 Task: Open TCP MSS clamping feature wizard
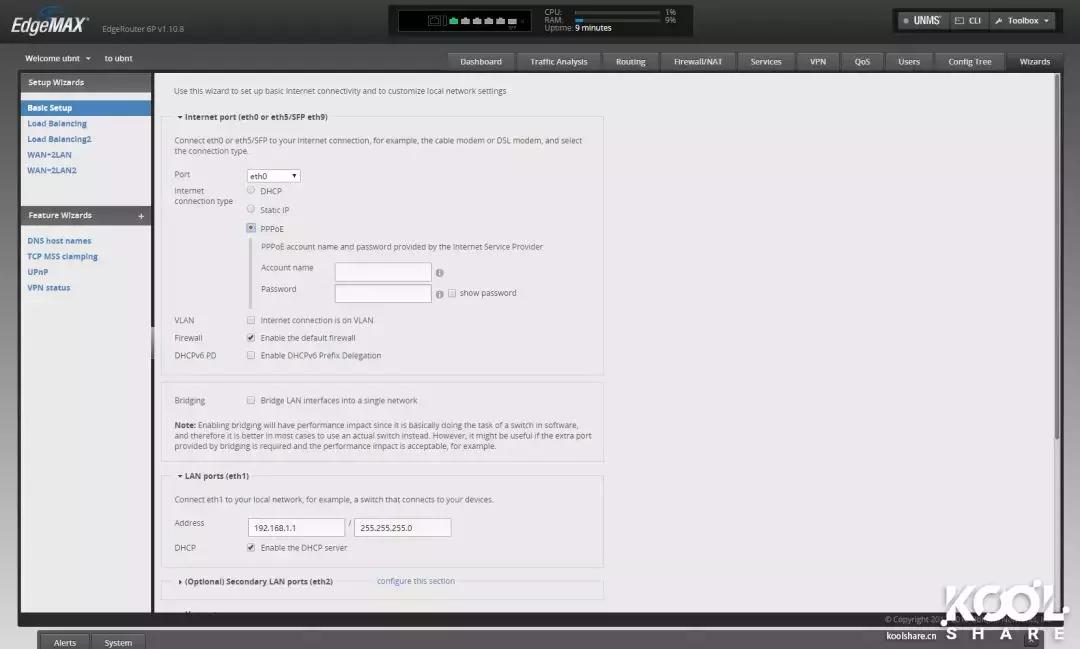[x=63, y=257]
